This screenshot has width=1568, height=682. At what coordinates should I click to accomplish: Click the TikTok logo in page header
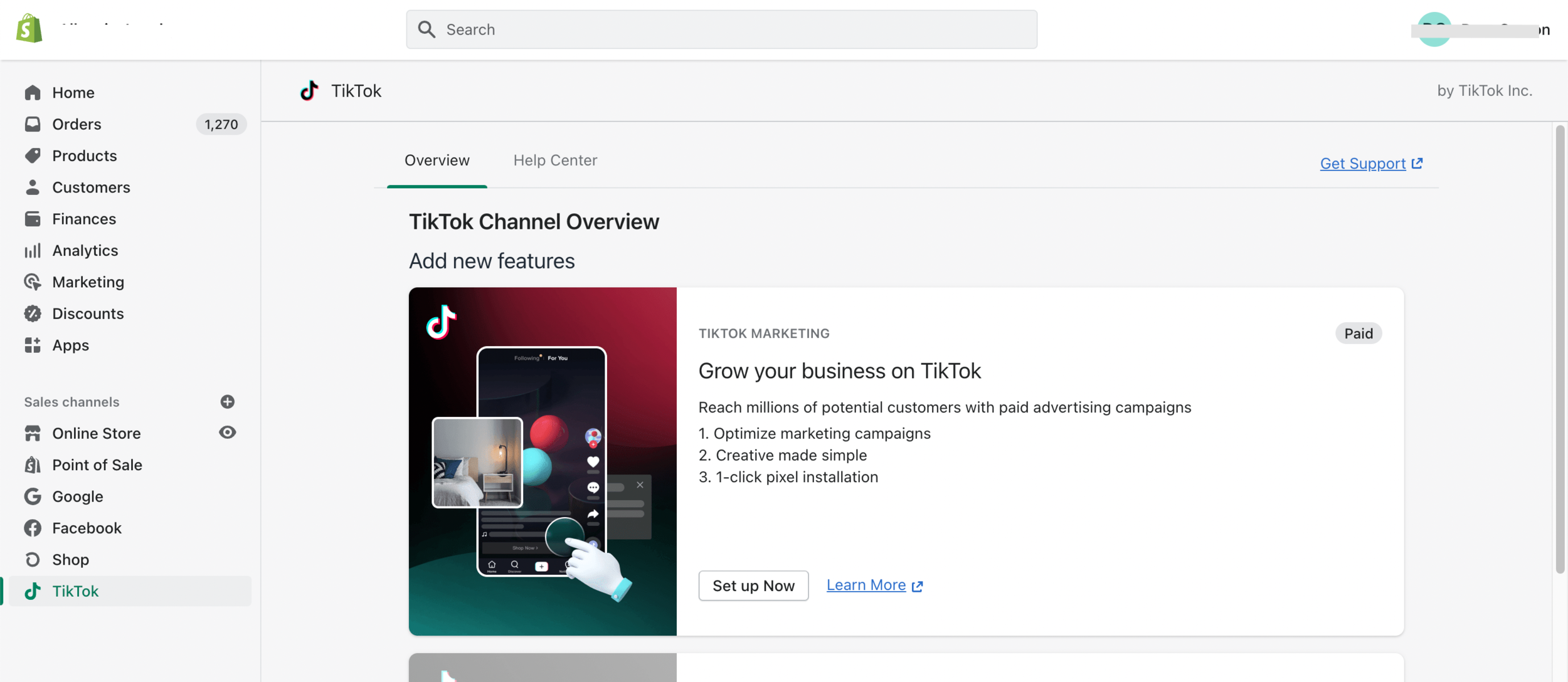pyautogui.click(x=309, y=91)
